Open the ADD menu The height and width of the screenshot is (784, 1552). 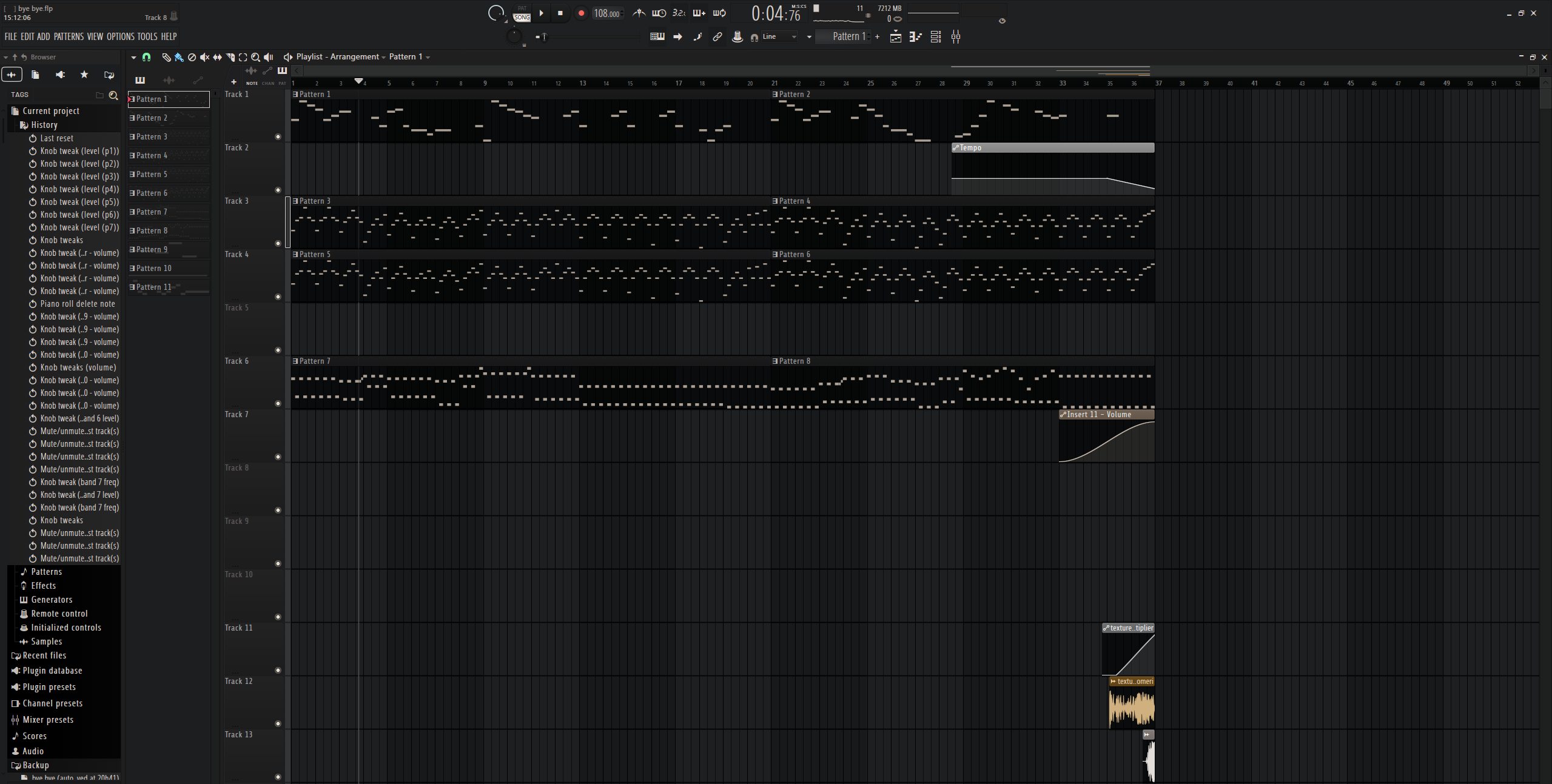[x=44, y=36]
